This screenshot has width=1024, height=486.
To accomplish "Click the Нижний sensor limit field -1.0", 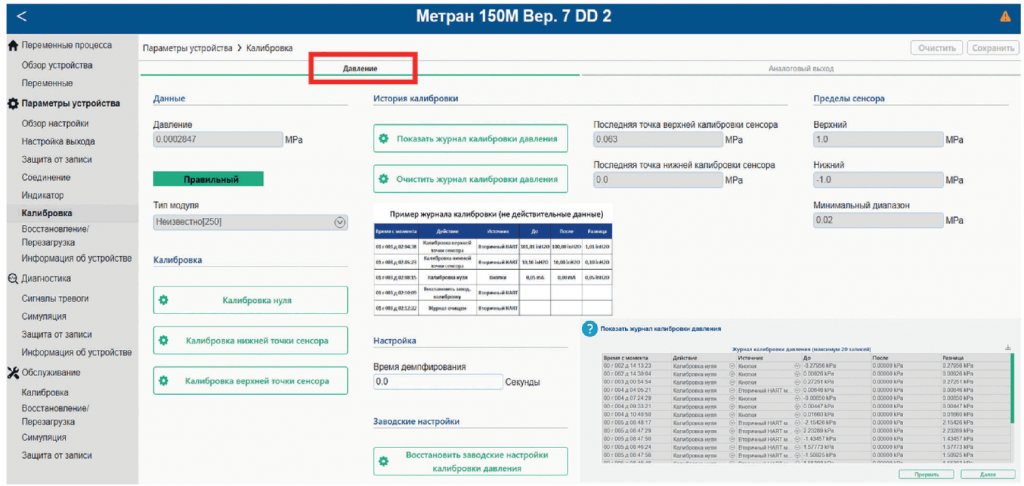I will [878, 180].
